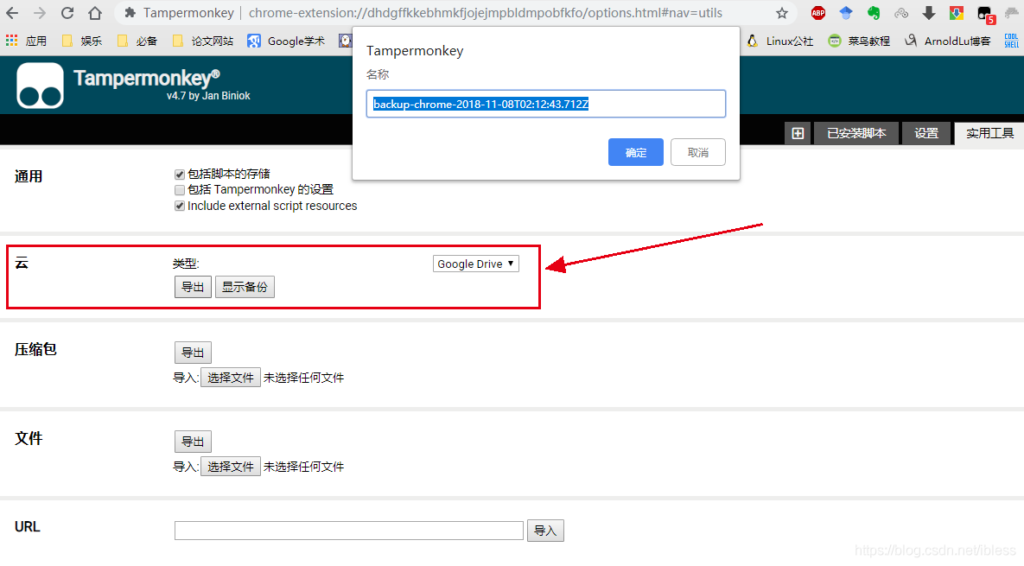Focus the URL import input field
Screen dimensions: 1024x566
349,531
